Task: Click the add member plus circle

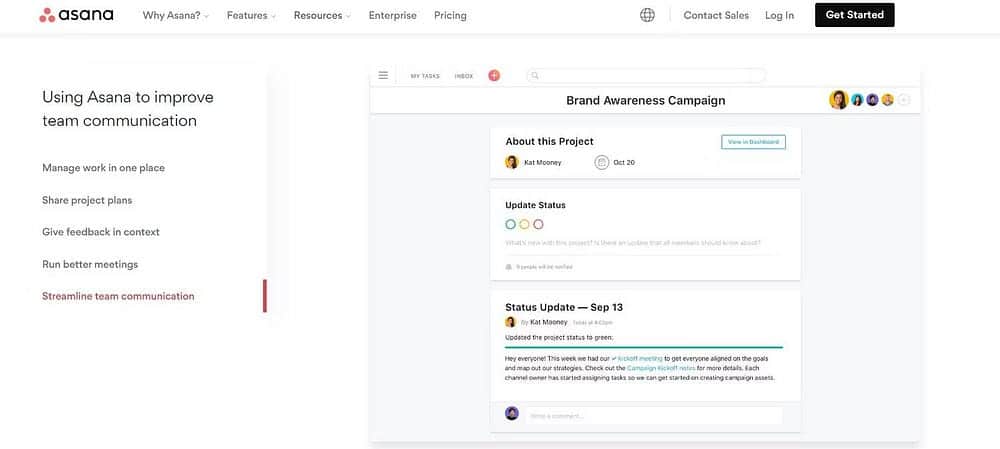Action: [x=904, y=100]
